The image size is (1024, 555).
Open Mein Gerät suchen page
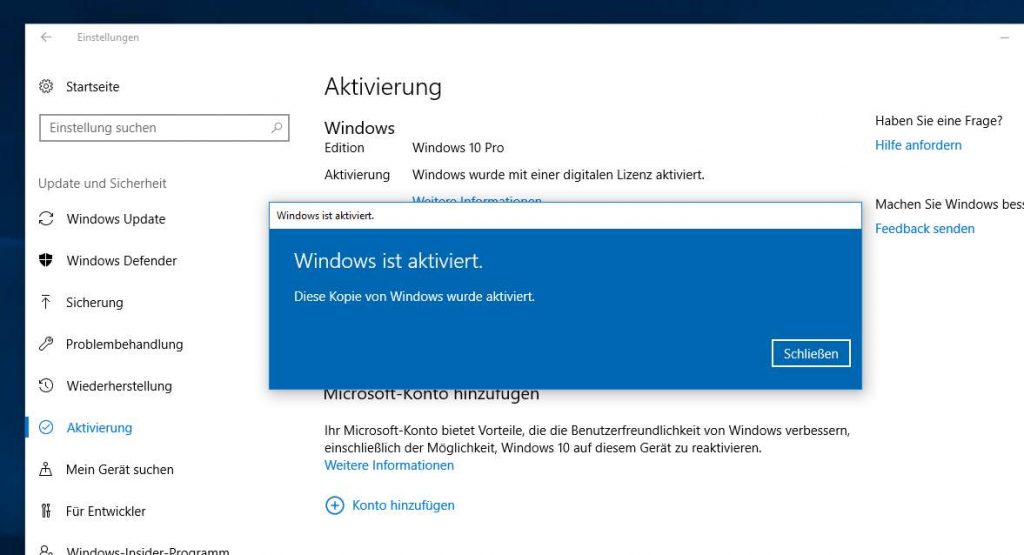point(120,469)
